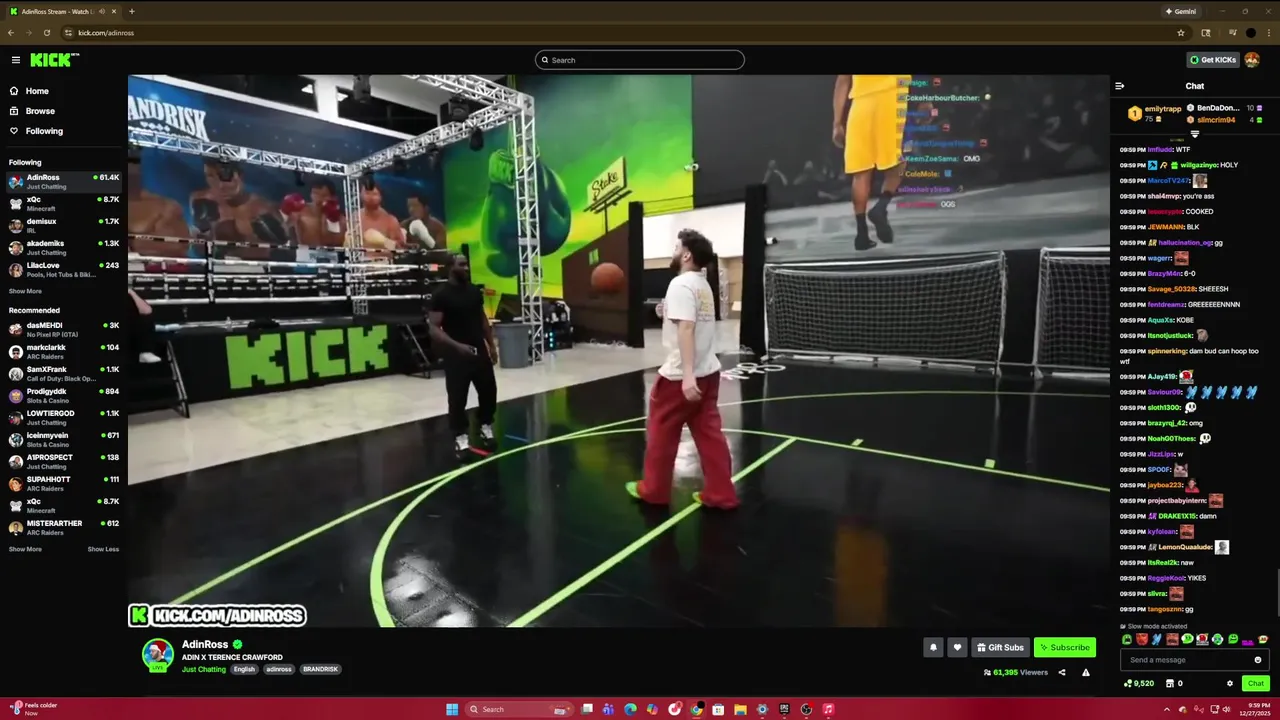Image resolution: width=1280 pixels, height=720 pixels.
Task: Open the user profile avatar menu
Action: tap(1252, 60)
